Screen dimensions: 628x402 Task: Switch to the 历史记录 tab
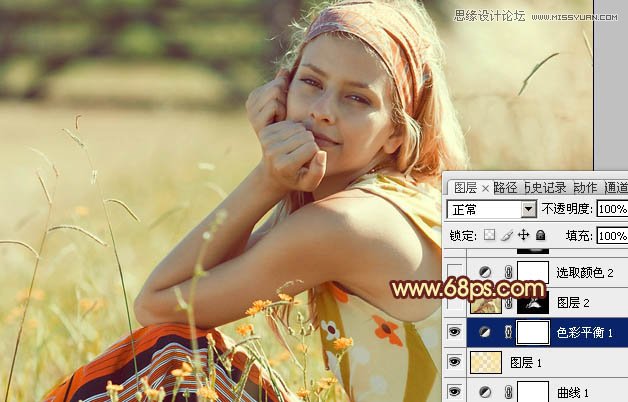pyautogui.click(x=545, y=188)
